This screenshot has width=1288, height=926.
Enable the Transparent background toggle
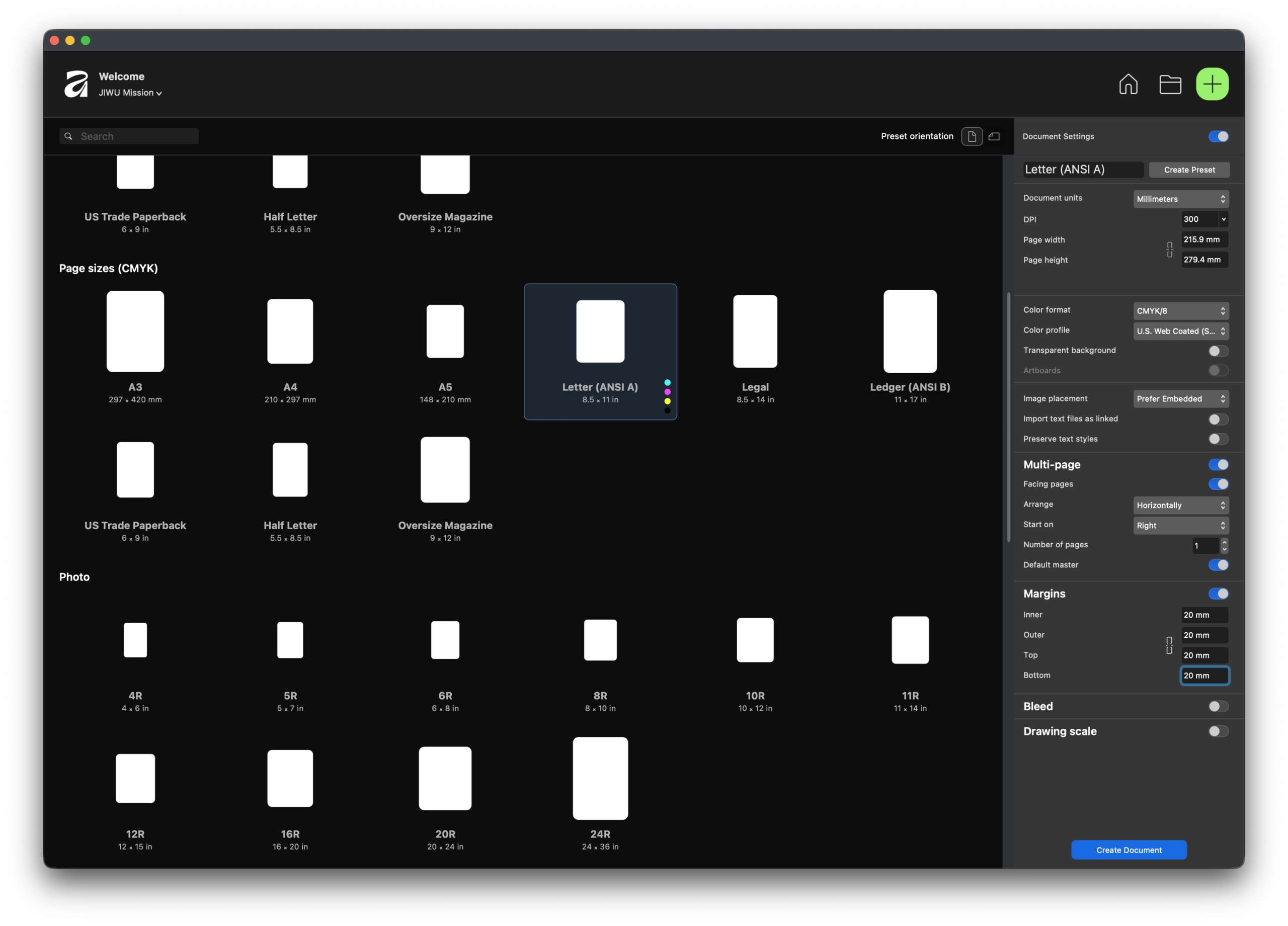1218,351
